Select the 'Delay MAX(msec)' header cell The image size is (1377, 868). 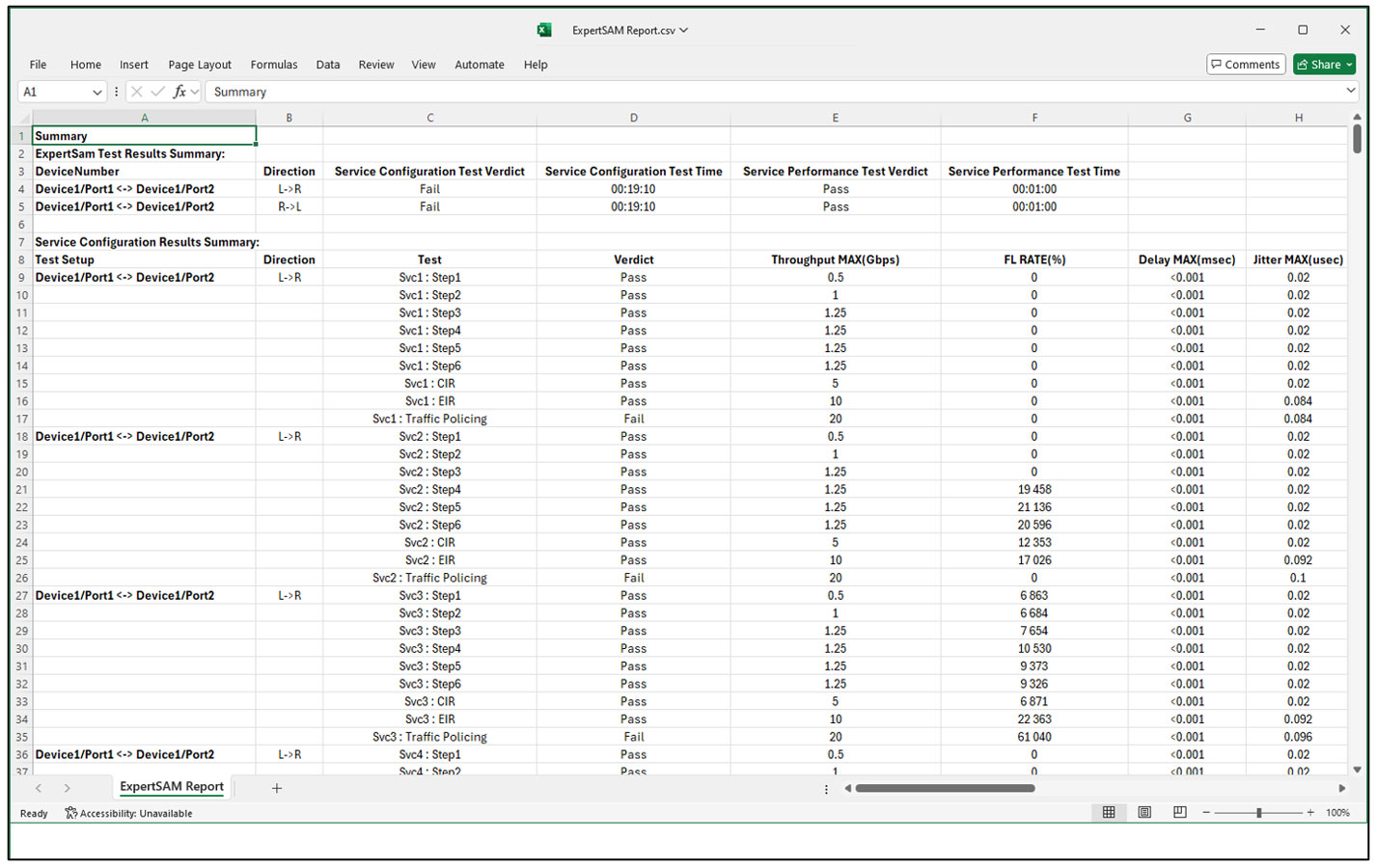pos(1187,259)
